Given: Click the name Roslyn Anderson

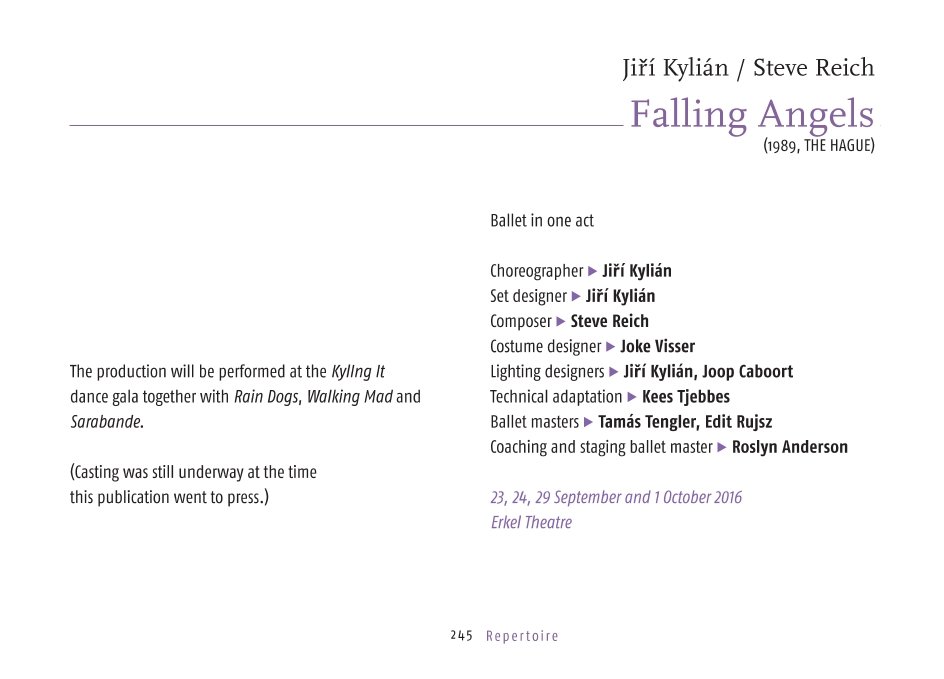Looking at the screenshot, I should point(789,447).
